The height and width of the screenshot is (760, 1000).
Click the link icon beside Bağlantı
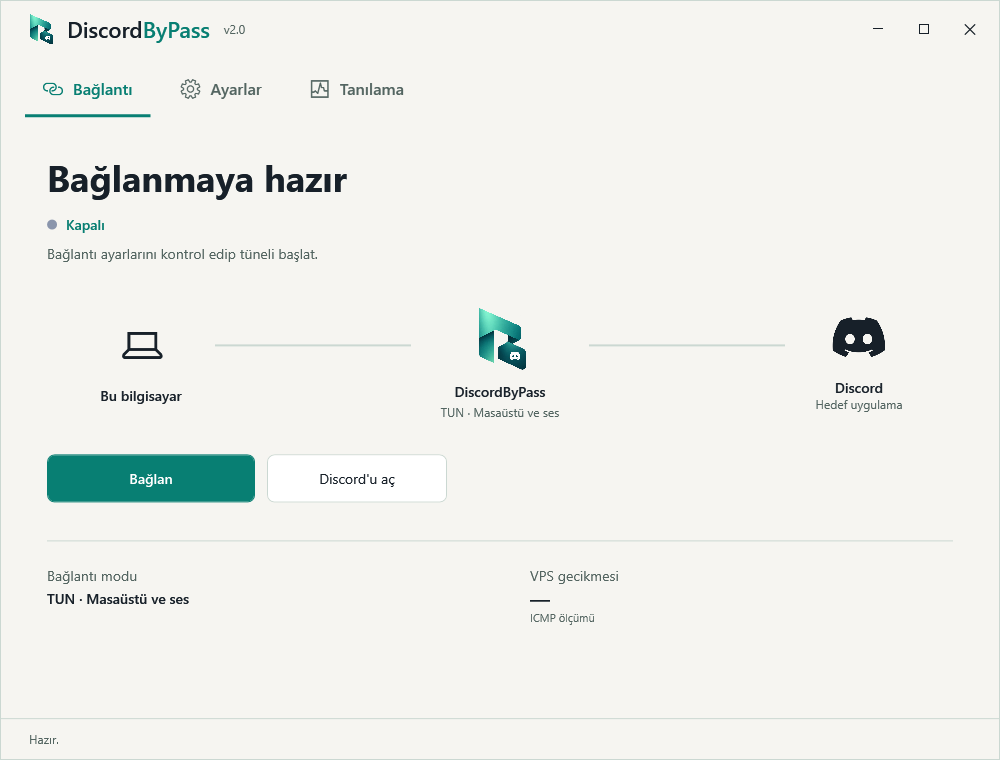click(53, 89)
